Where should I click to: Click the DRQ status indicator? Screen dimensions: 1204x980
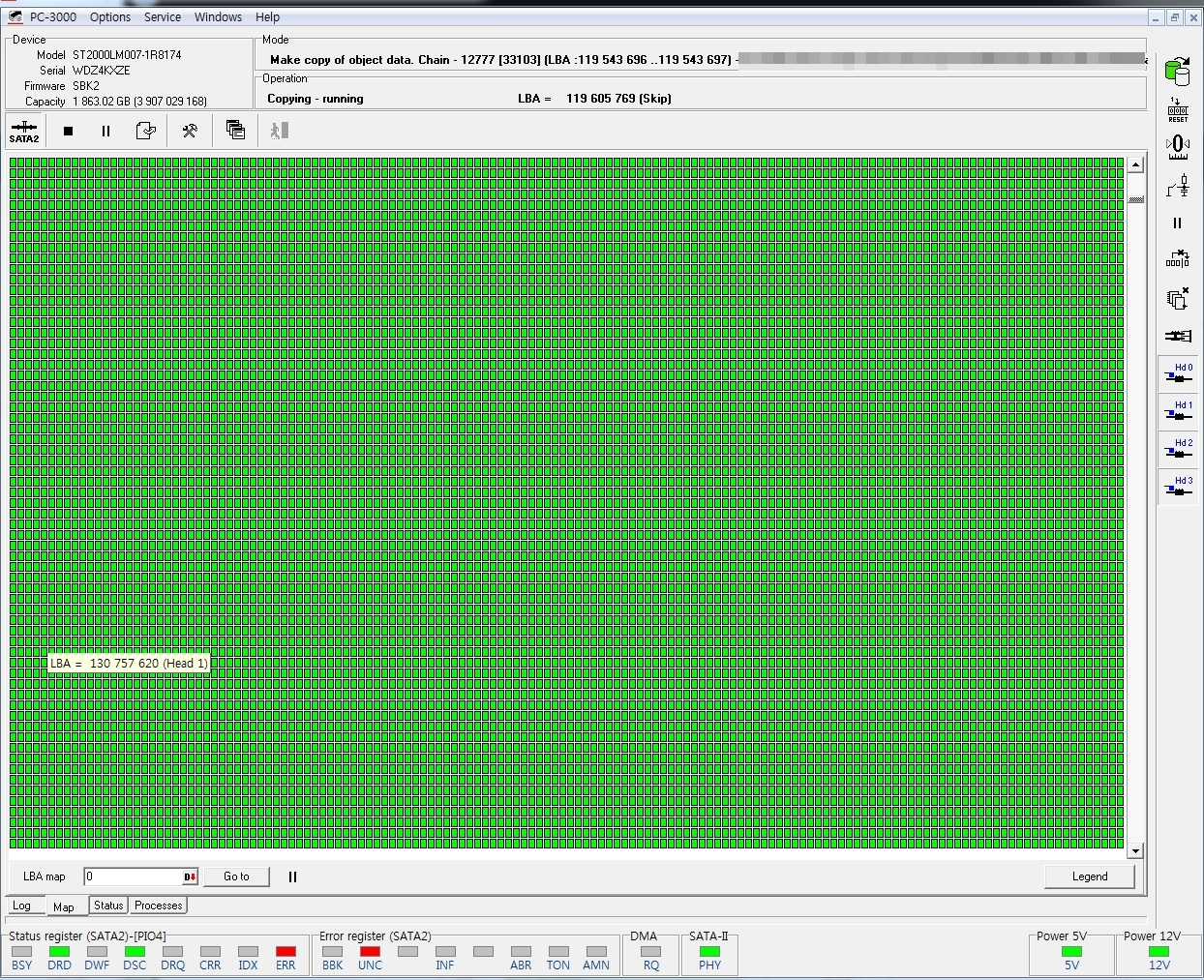click(172, 952)
